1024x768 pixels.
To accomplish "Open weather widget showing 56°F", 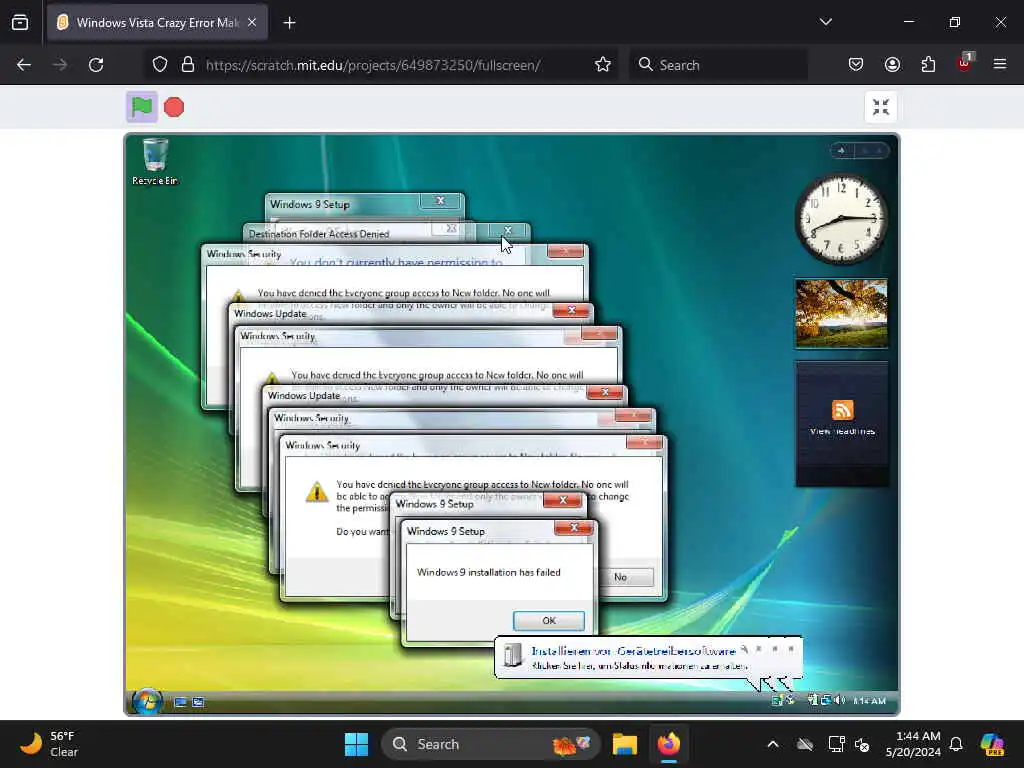I will [x=49, y=744].
